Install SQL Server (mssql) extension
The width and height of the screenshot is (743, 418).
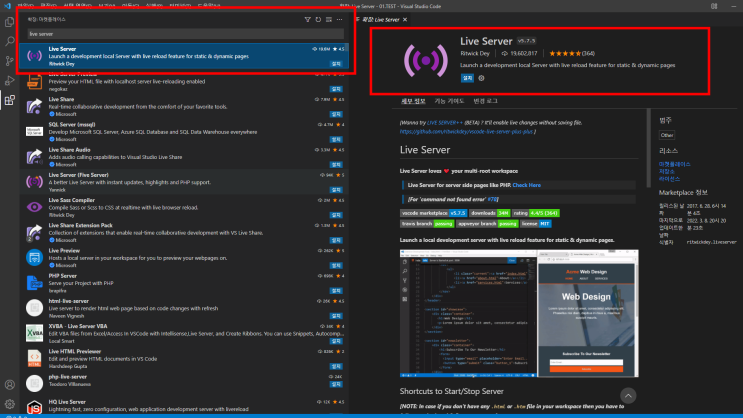[336, 139]
